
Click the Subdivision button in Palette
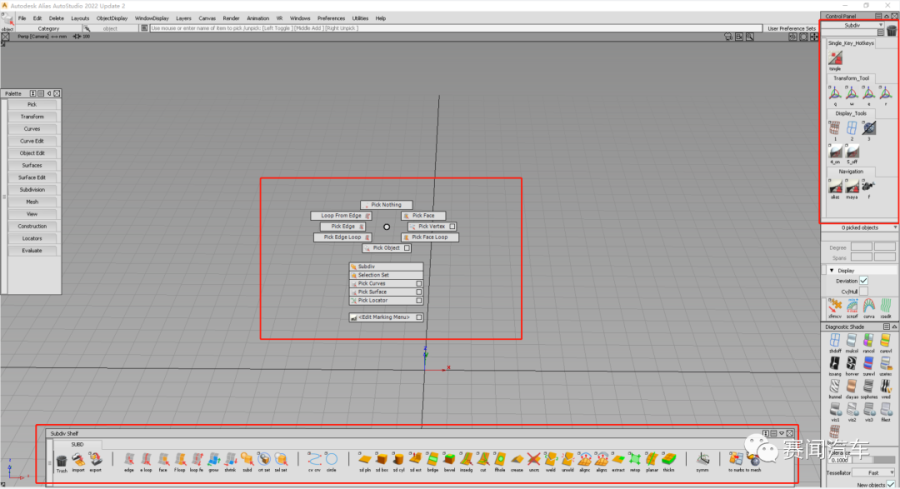[32, 189]
